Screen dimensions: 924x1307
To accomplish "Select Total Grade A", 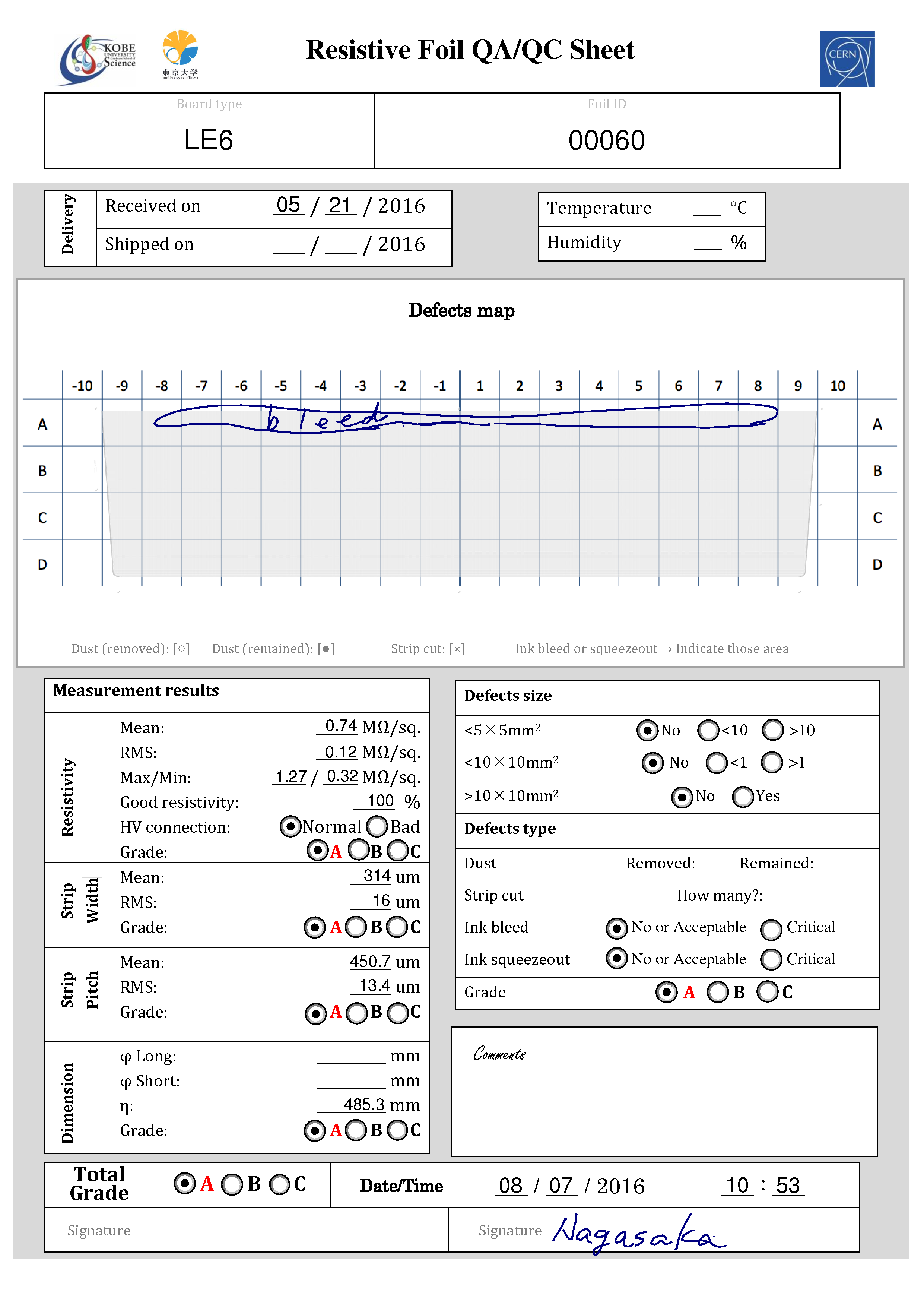I will click(184, 1184).
